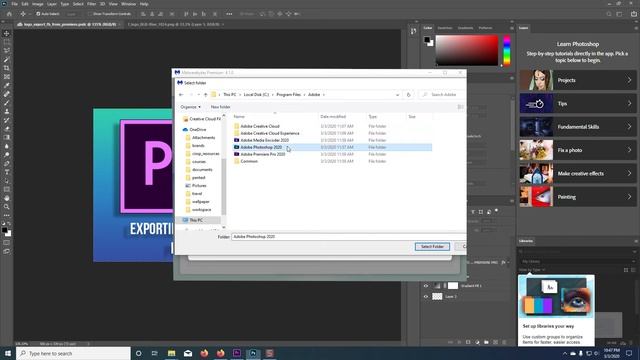
Task: Sort the file list by the Date modified column
Action: (x=333, y=117)
